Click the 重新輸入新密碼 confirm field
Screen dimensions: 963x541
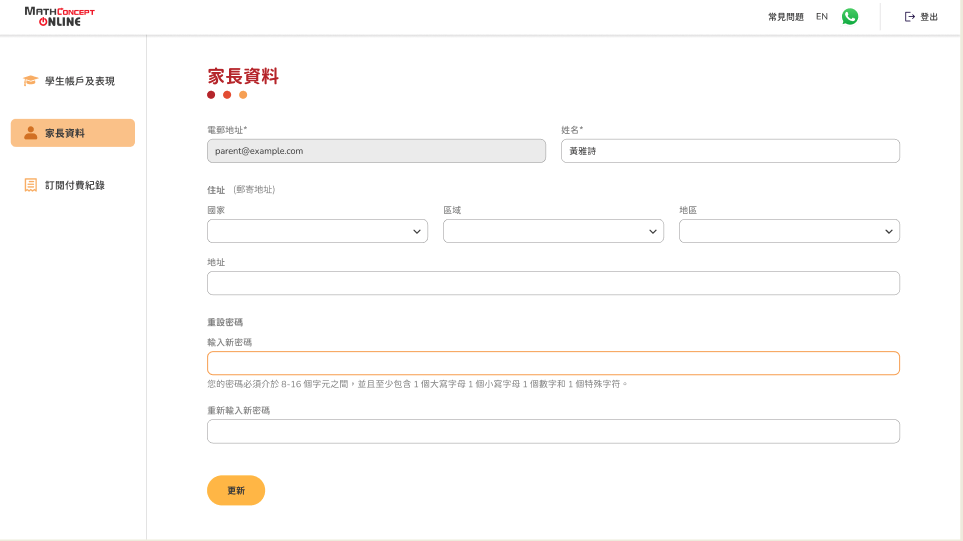pyautogui.click(x=553, y=431)
